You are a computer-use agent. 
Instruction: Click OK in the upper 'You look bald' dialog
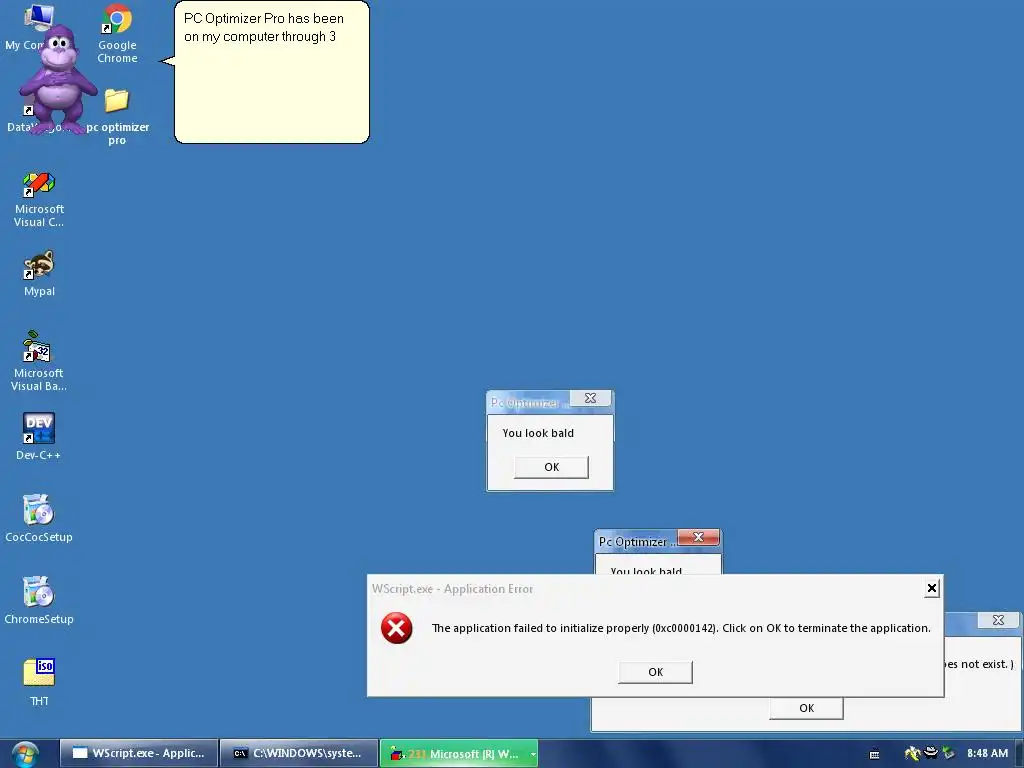551,467
